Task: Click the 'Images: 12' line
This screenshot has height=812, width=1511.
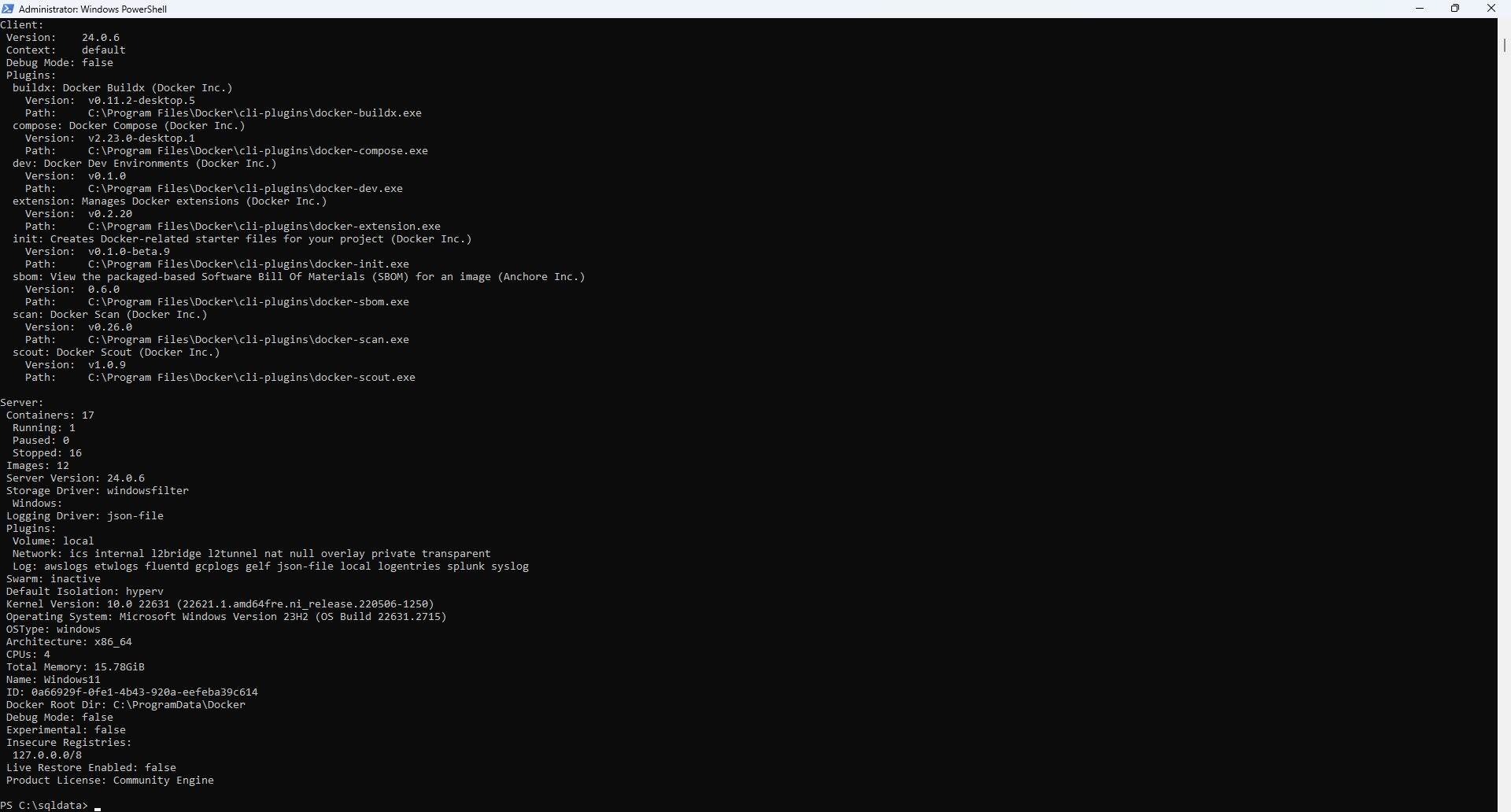Action: click(x=38, y=466)
